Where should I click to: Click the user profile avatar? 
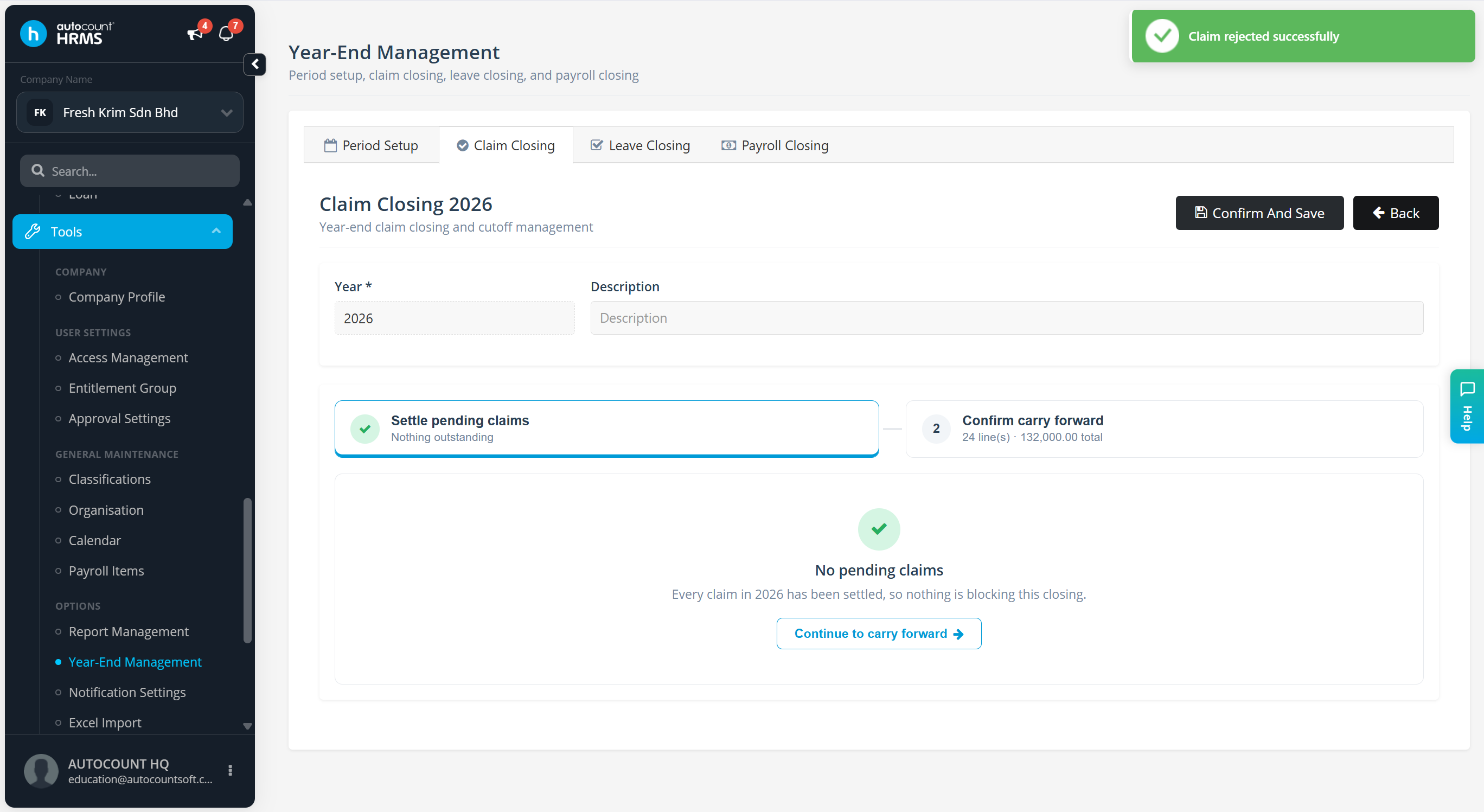pyautogui.click(x=41, y=771)
